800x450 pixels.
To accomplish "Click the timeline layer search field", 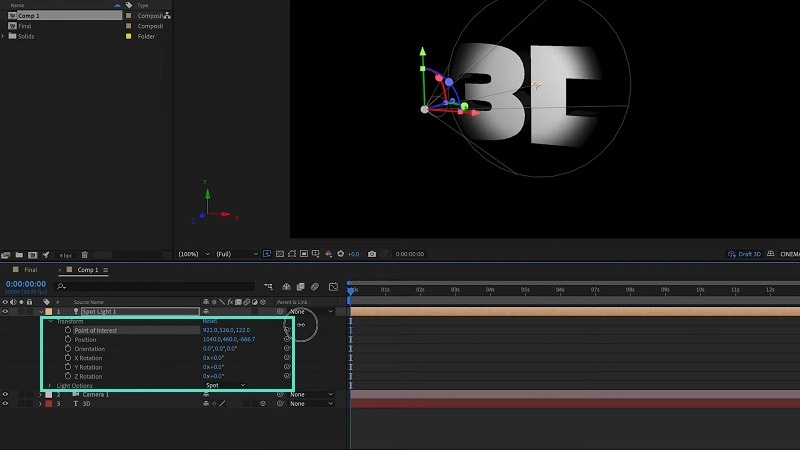I will click(x=155, y=286).
